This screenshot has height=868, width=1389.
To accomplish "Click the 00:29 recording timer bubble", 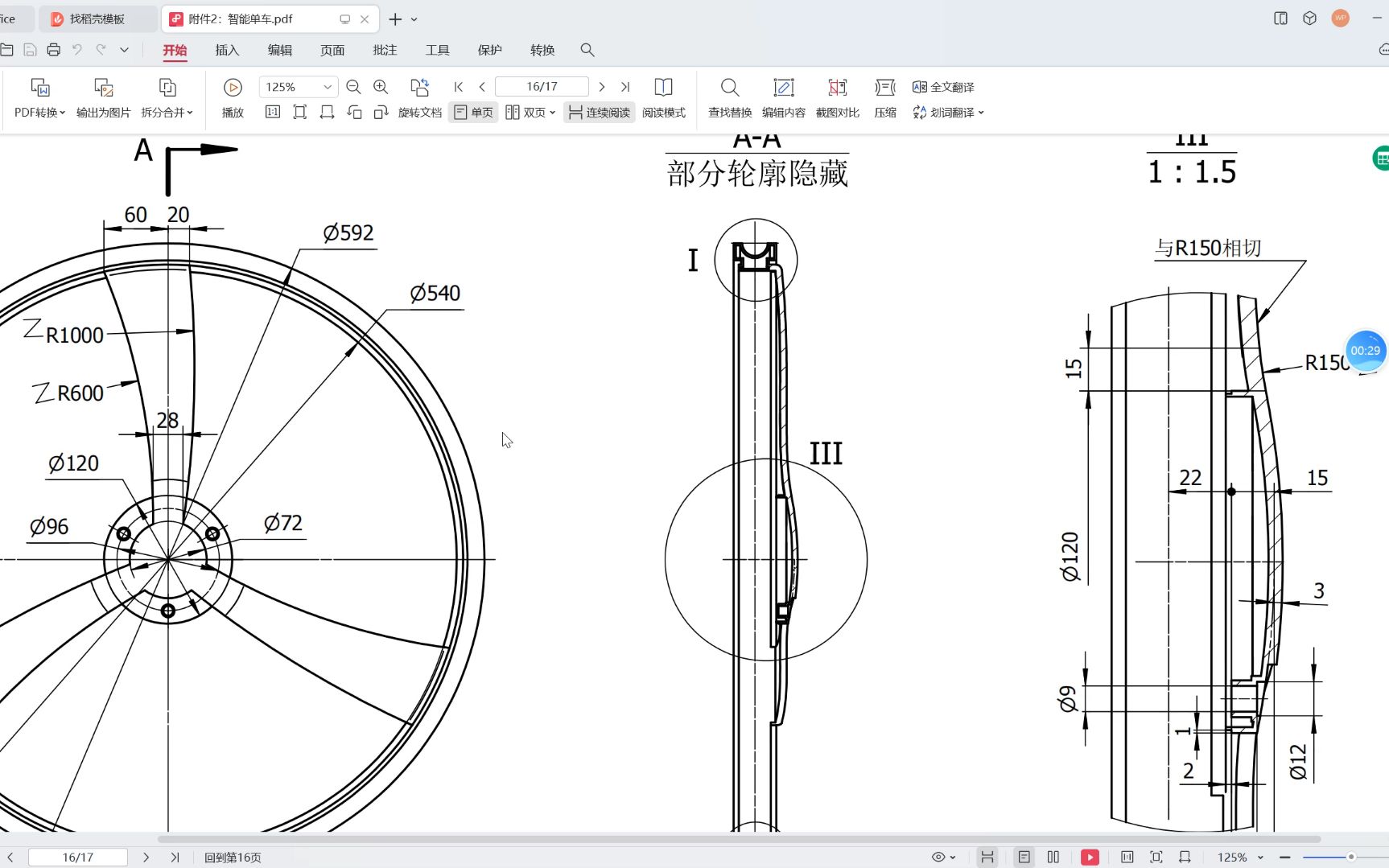I will (1365, 351).
